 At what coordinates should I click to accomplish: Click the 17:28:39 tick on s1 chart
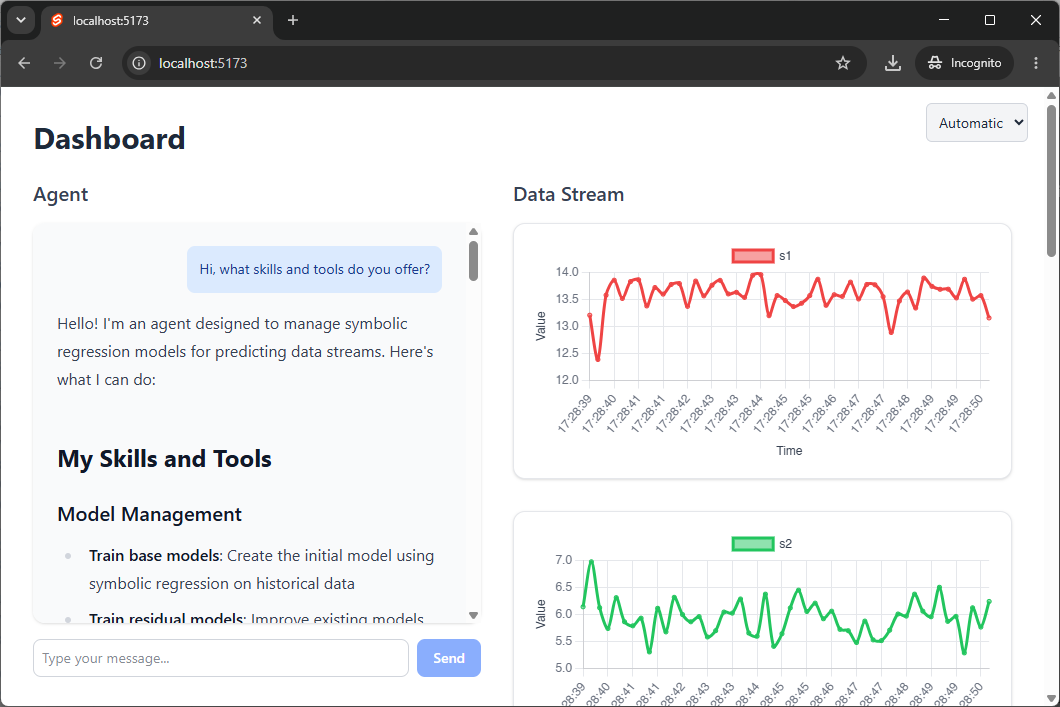pos(575,414)
